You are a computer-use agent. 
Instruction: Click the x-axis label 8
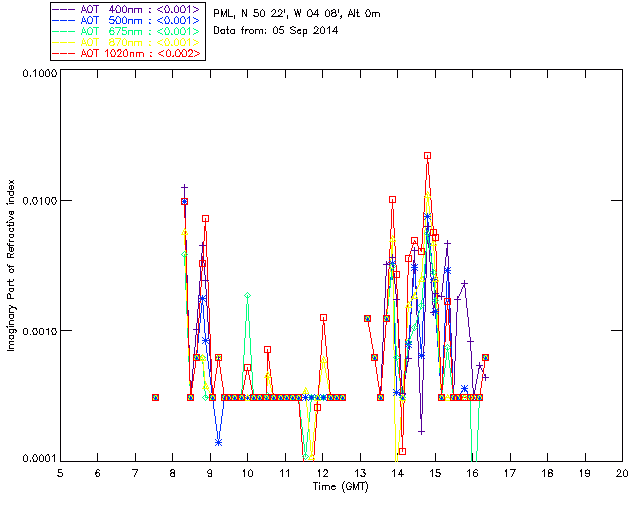tap(173, 474)
